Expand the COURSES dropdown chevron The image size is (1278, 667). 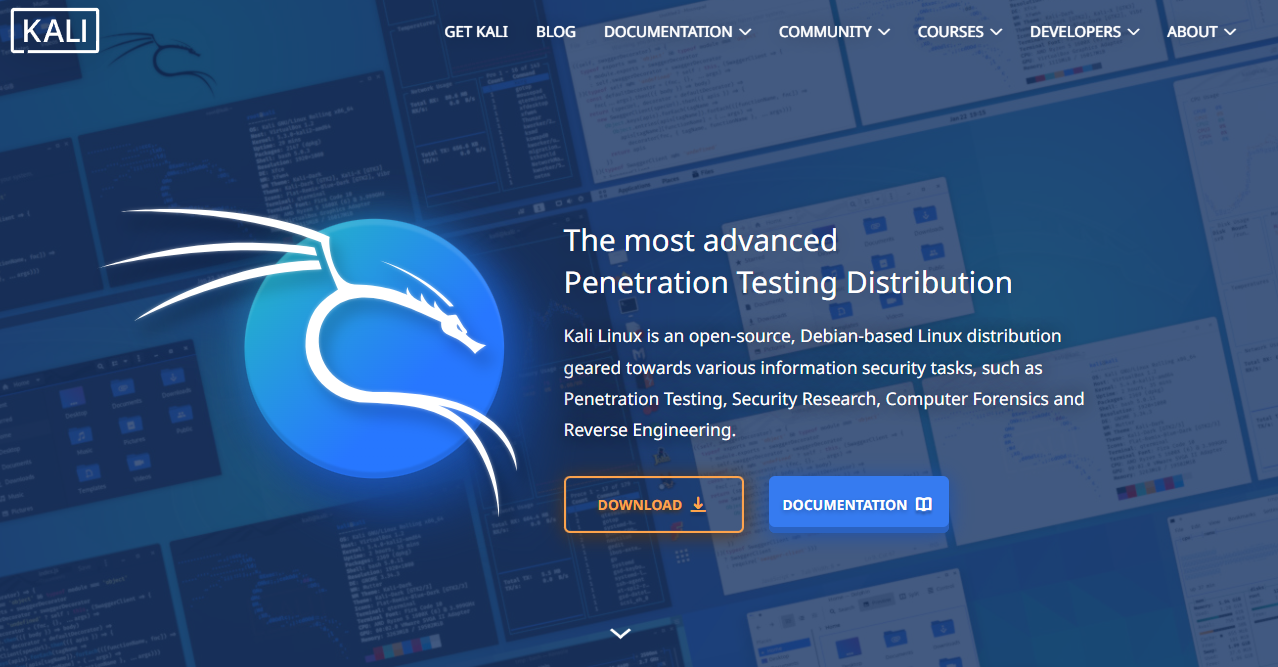[x=996, y=32]
